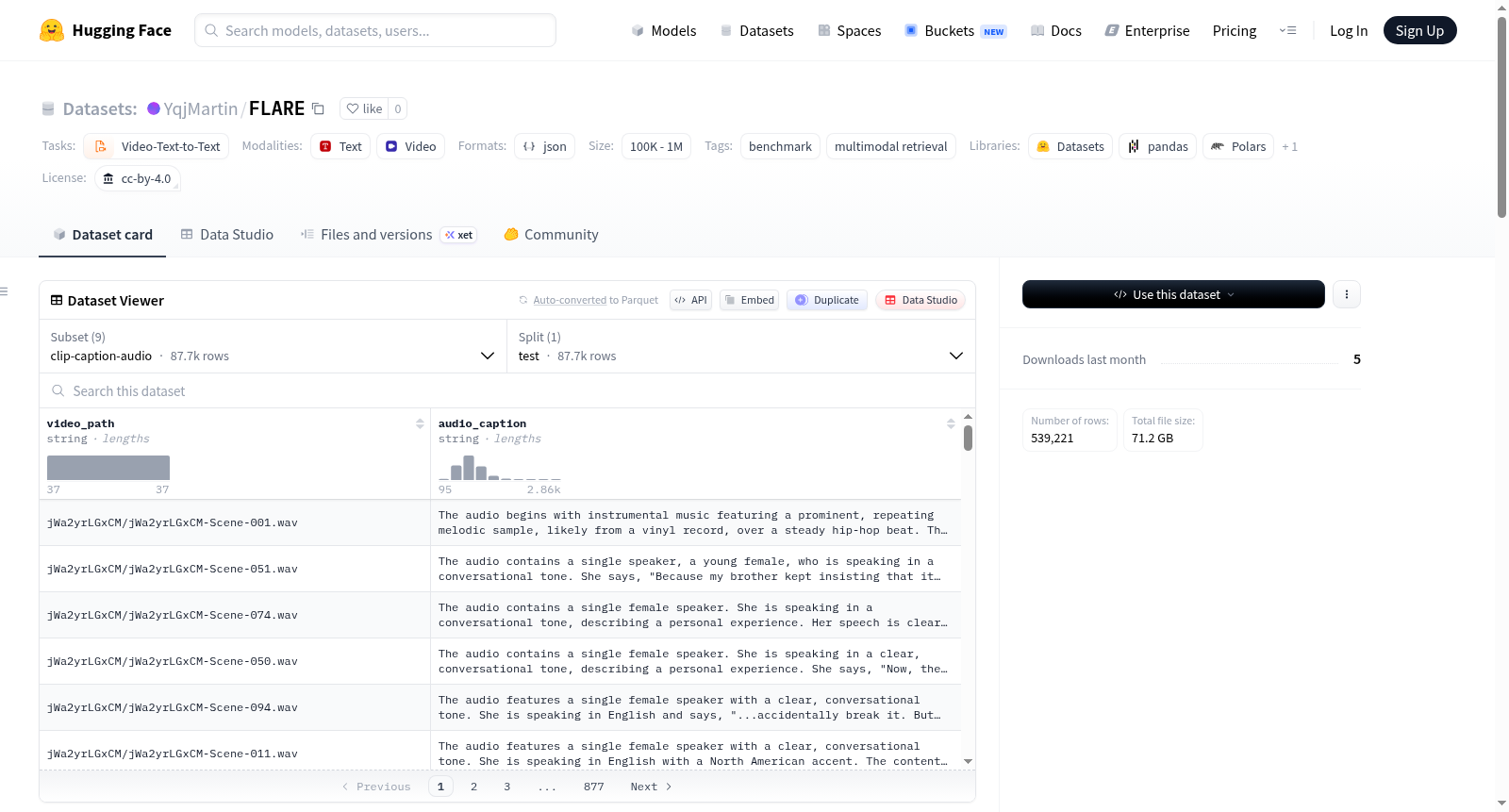Go to page 3 of the dataset rows

[x=507, y=787]
